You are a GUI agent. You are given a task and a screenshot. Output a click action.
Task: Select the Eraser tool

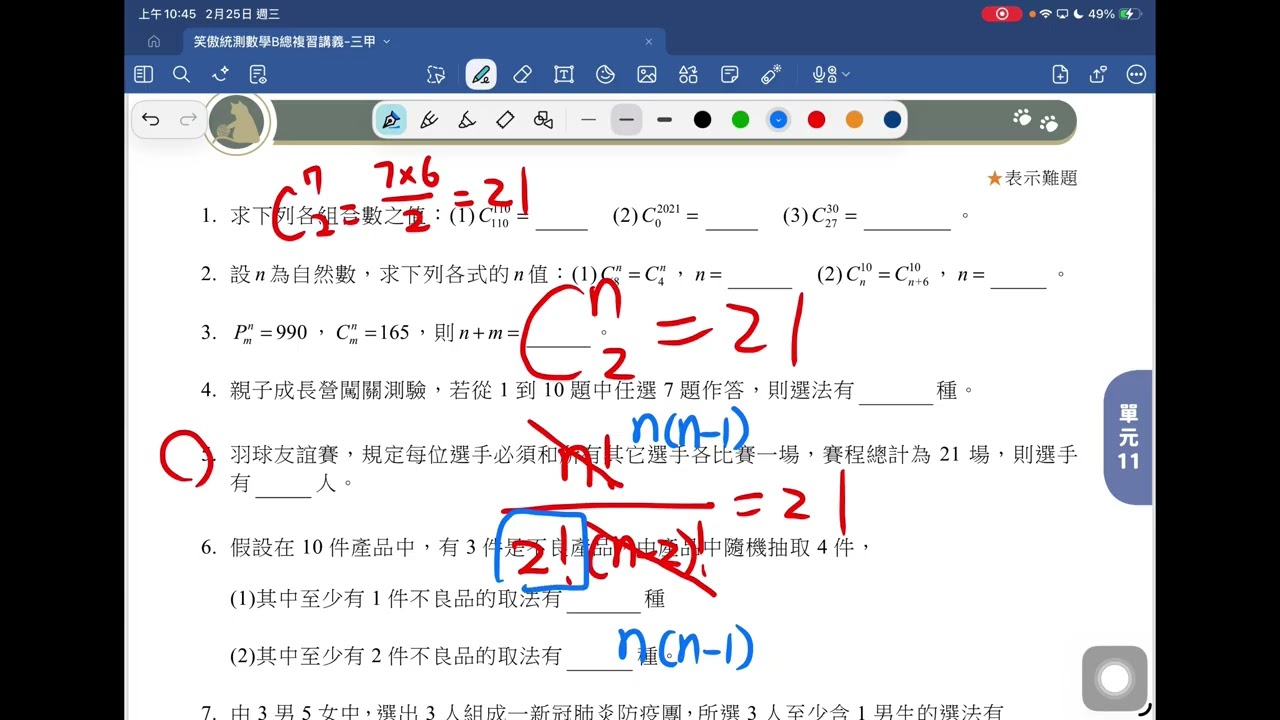pos(522,74)
